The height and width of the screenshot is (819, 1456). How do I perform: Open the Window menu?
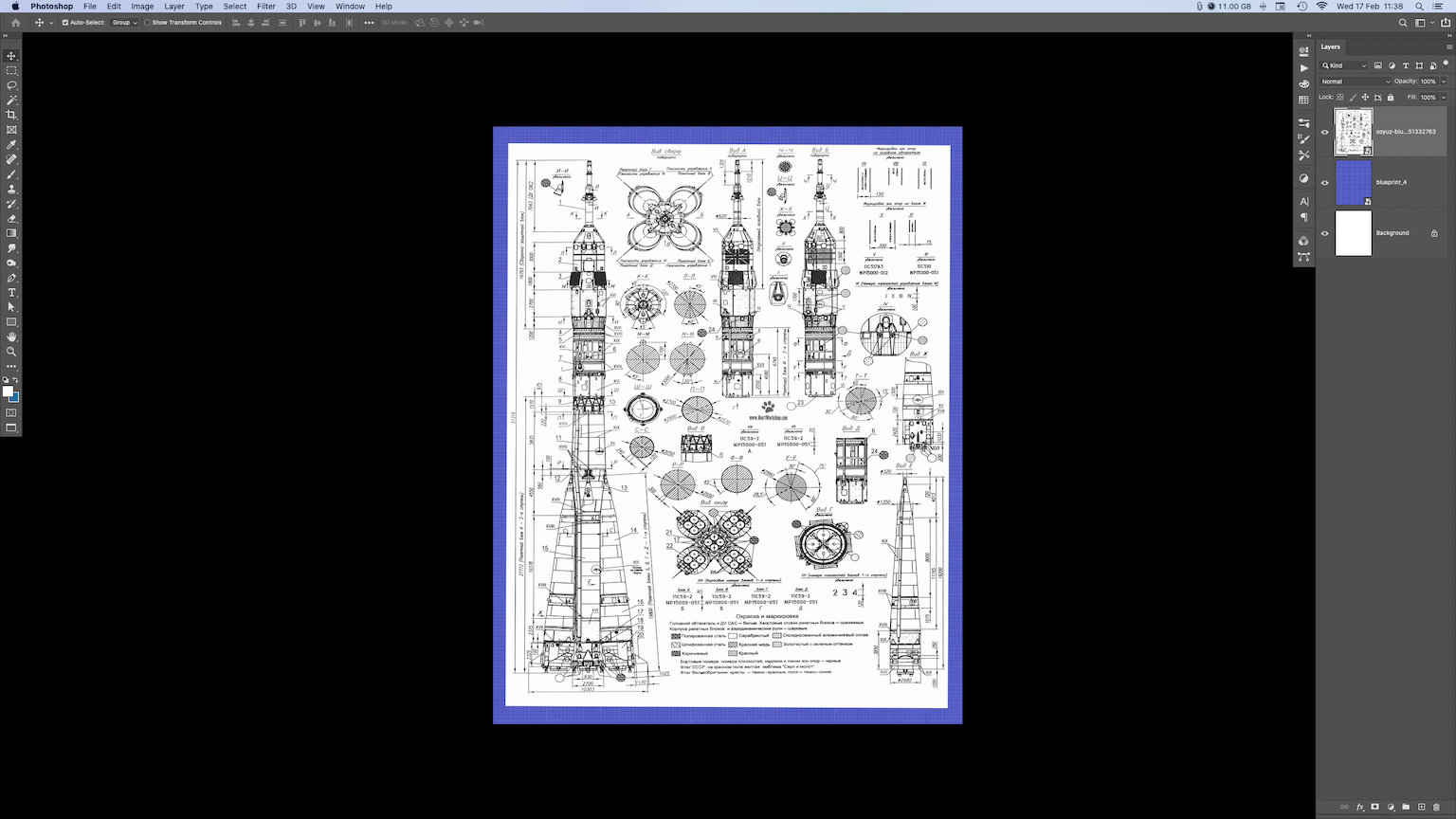[x=350, y=6]
